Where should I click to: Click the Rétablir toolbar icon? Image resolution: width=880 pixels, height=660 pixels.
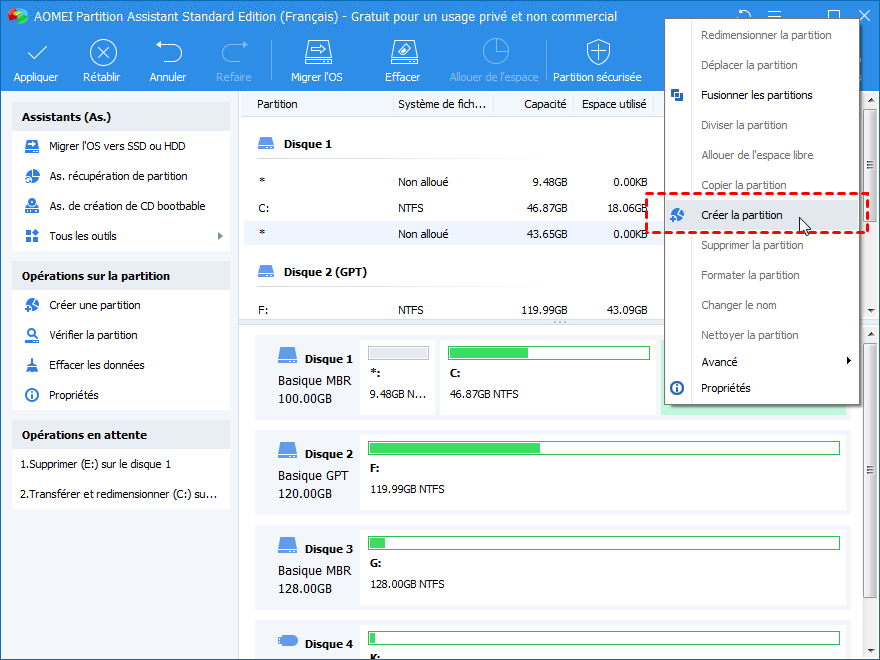pos(103,53)
